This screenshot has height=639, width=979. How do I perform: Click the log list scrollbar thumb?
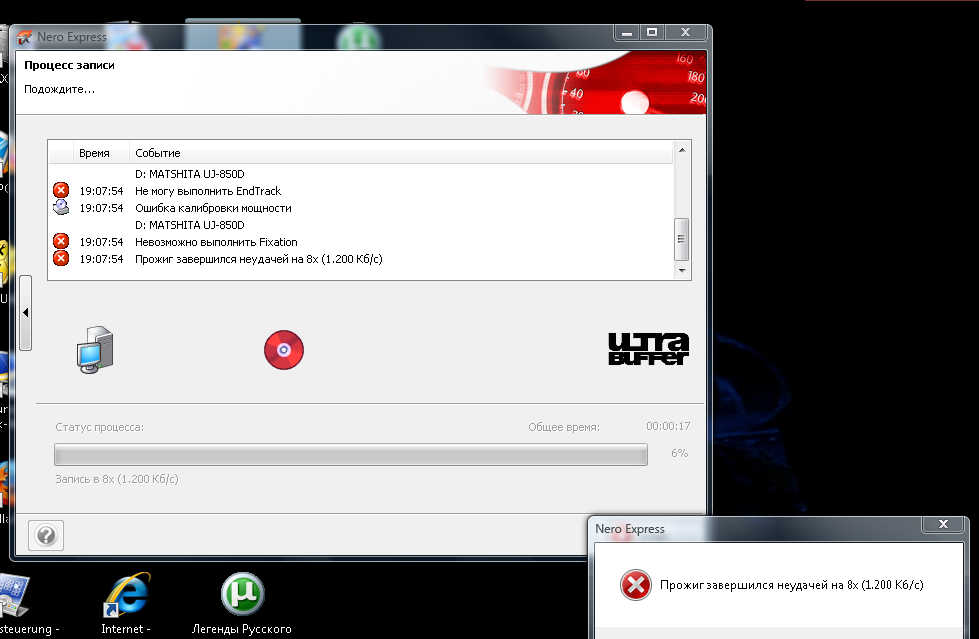tap(682, 239)
